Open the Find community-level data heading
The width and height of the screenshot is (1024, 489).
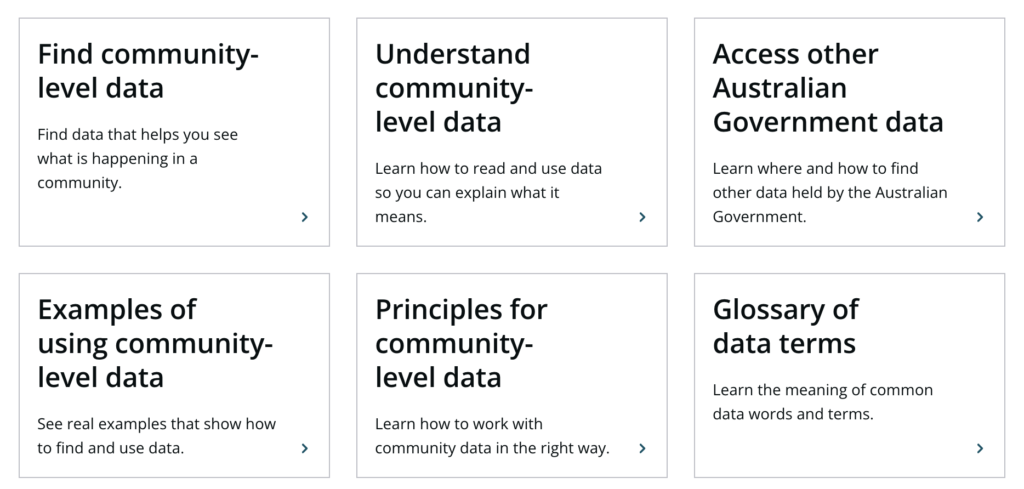148,71
